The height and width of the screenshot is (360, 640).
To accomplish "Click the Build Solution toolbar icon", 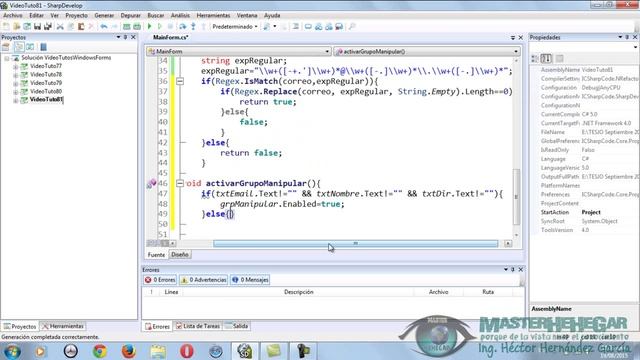I will coord(127,27).
